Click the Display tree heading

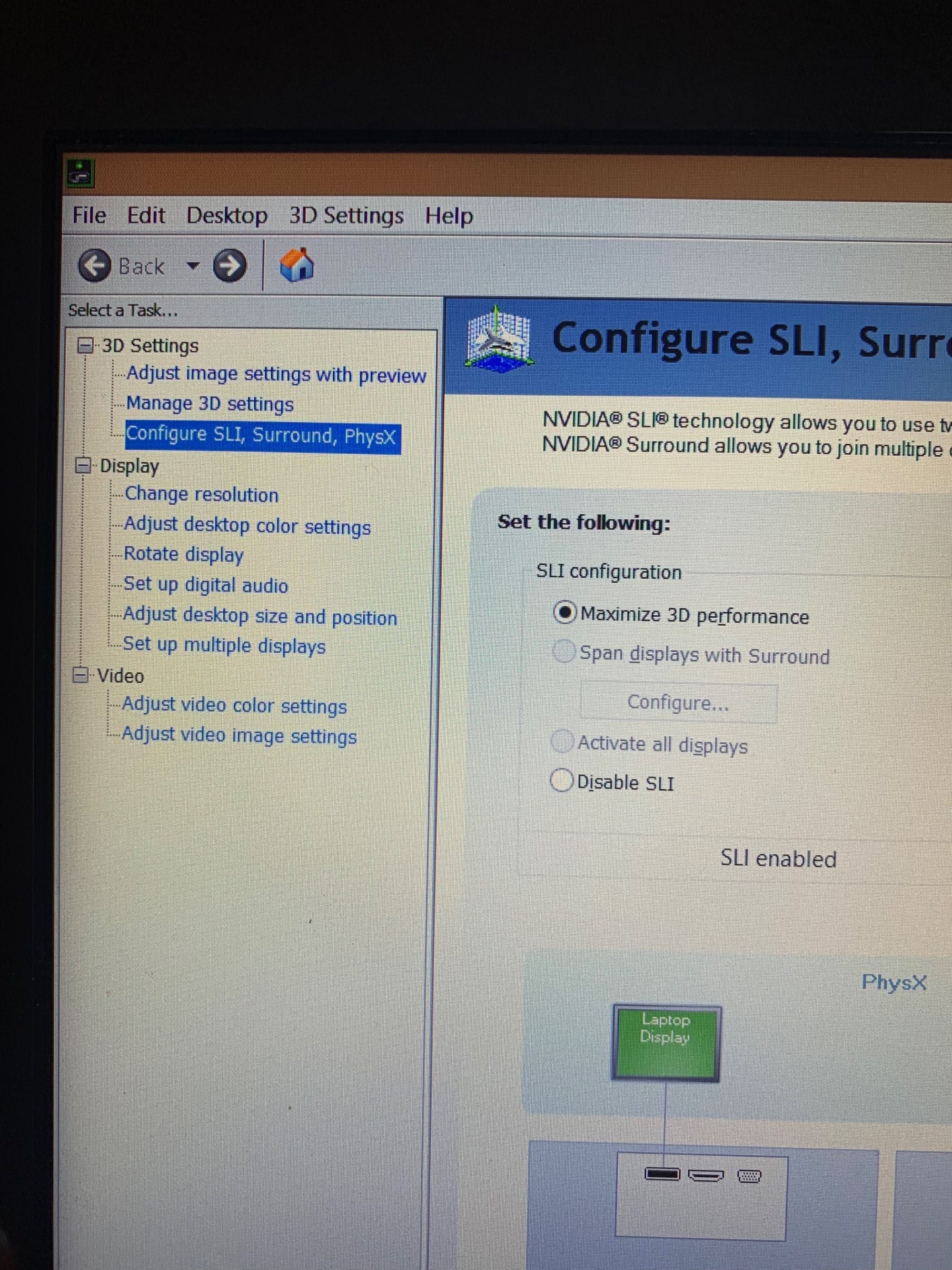129,466
